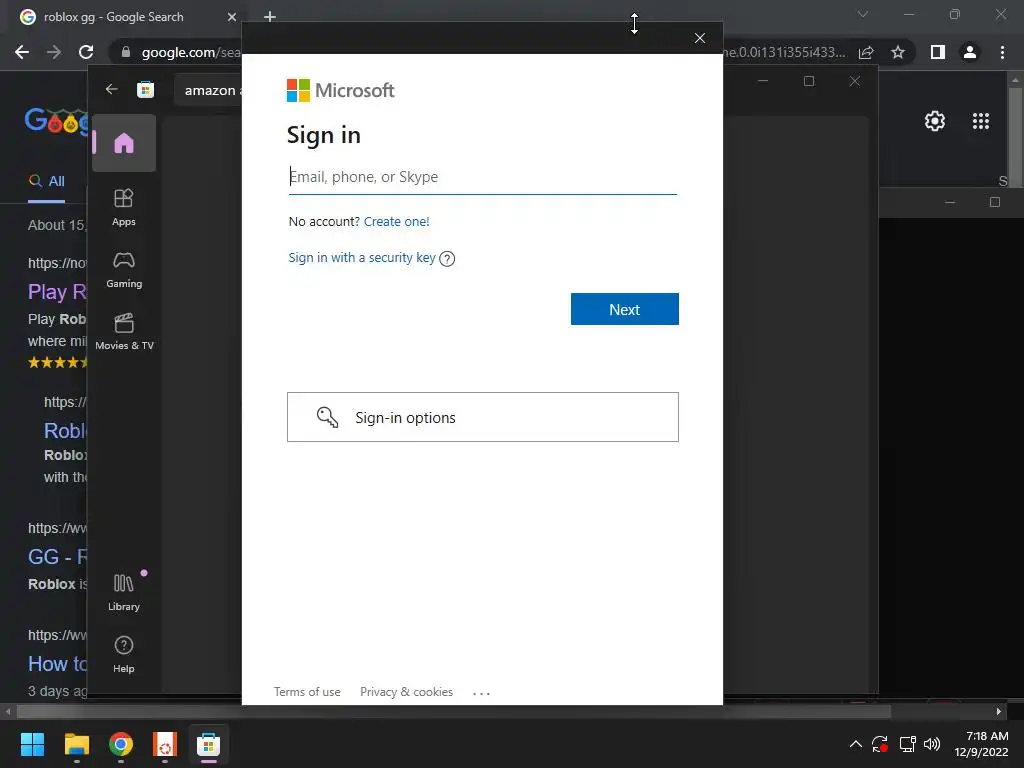The image size is (1024, 768).
Task: Close the roblox gg Google Search tab
Action: (x=231, y=17)
